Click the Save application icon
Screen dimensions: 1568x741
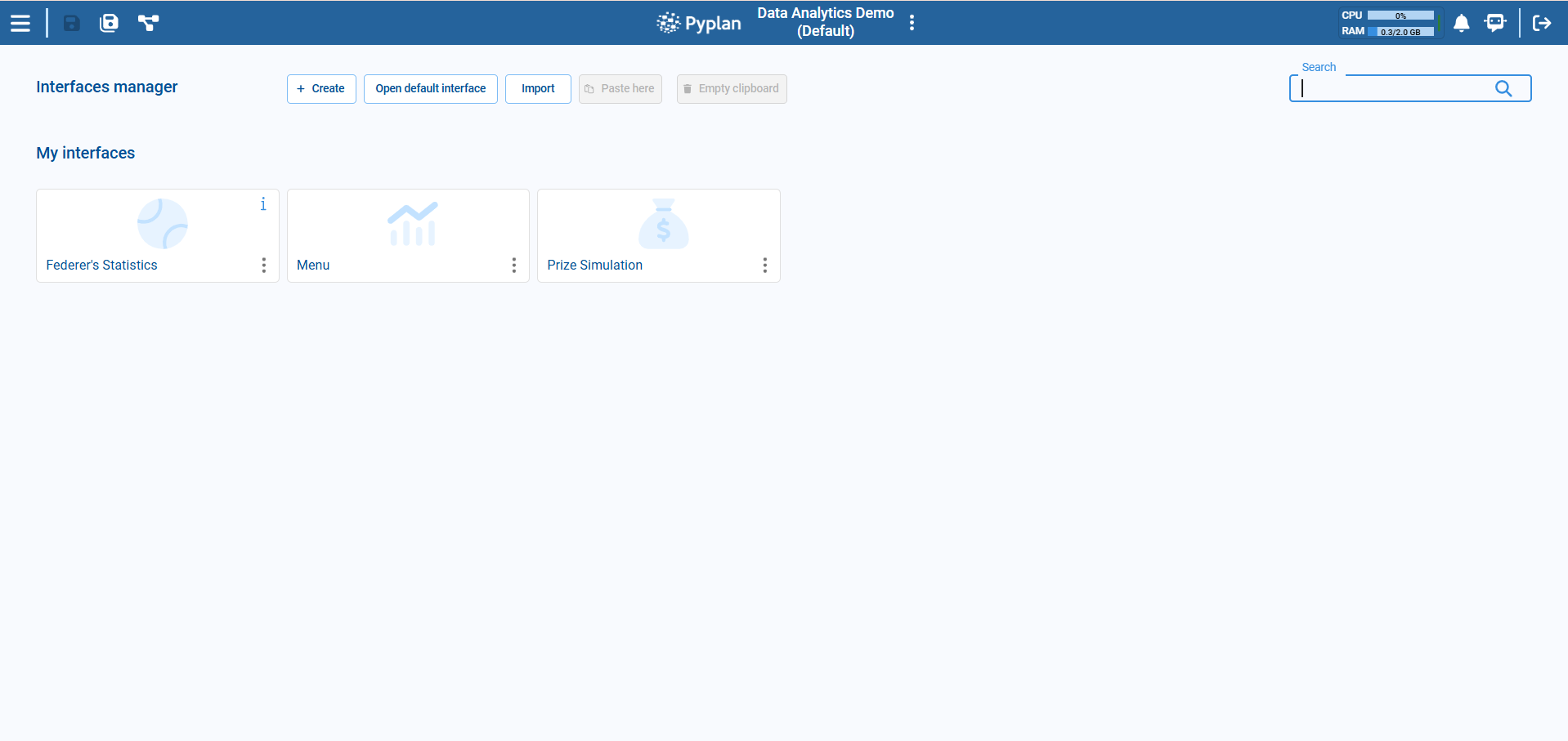click(x=70, y=22)
